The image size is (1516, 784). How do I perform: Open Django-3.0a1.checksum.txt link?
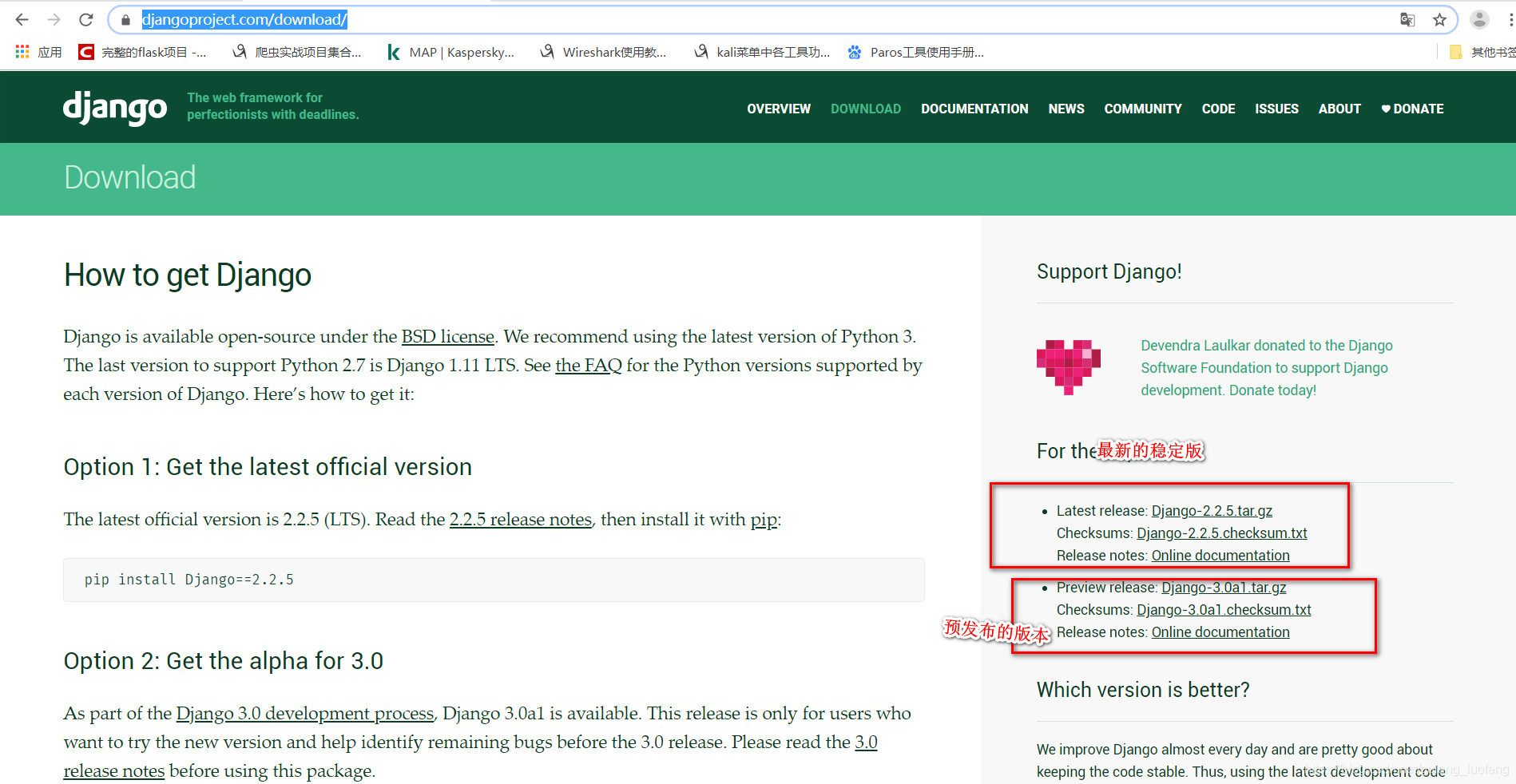[x=1224, y=610]
